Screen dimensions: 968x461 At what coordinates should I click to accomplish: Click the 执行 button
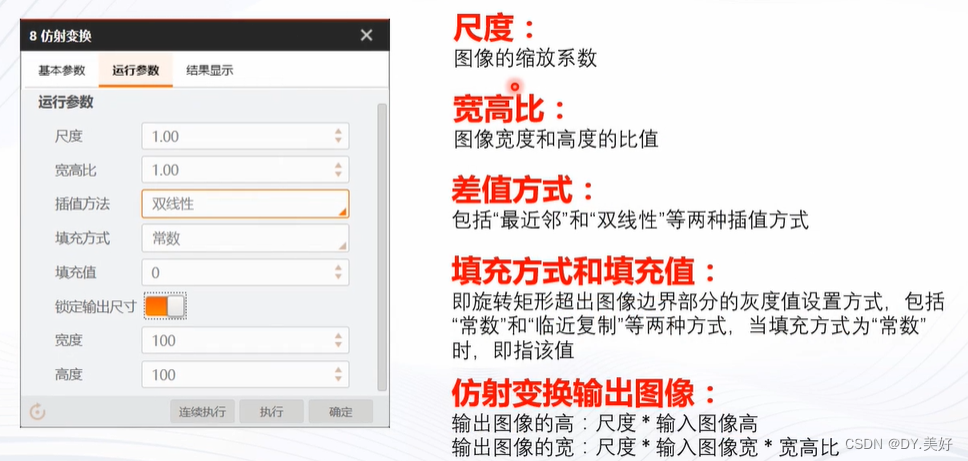(x=272, y=412)
